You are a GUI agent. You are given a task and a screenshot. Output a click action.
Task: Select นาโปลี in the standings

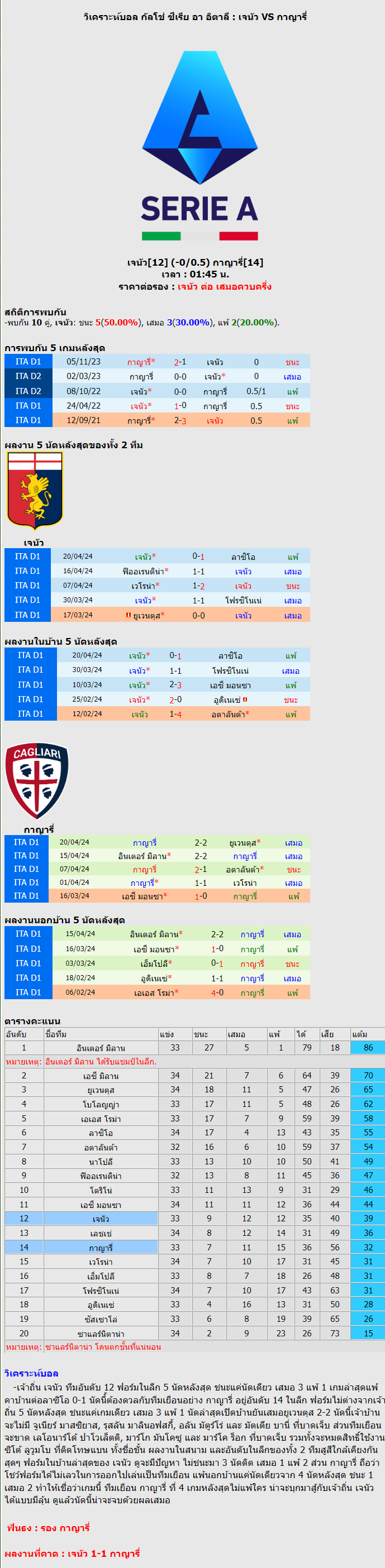click(101, 1162)
